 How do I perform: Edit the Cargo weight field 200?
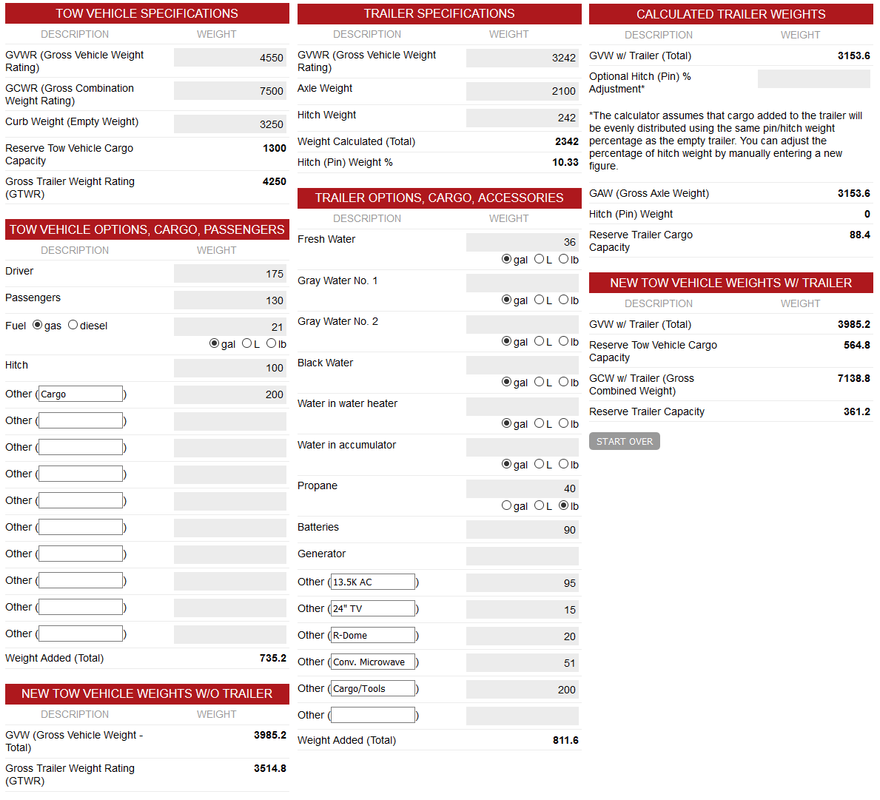tap(230, 396)
